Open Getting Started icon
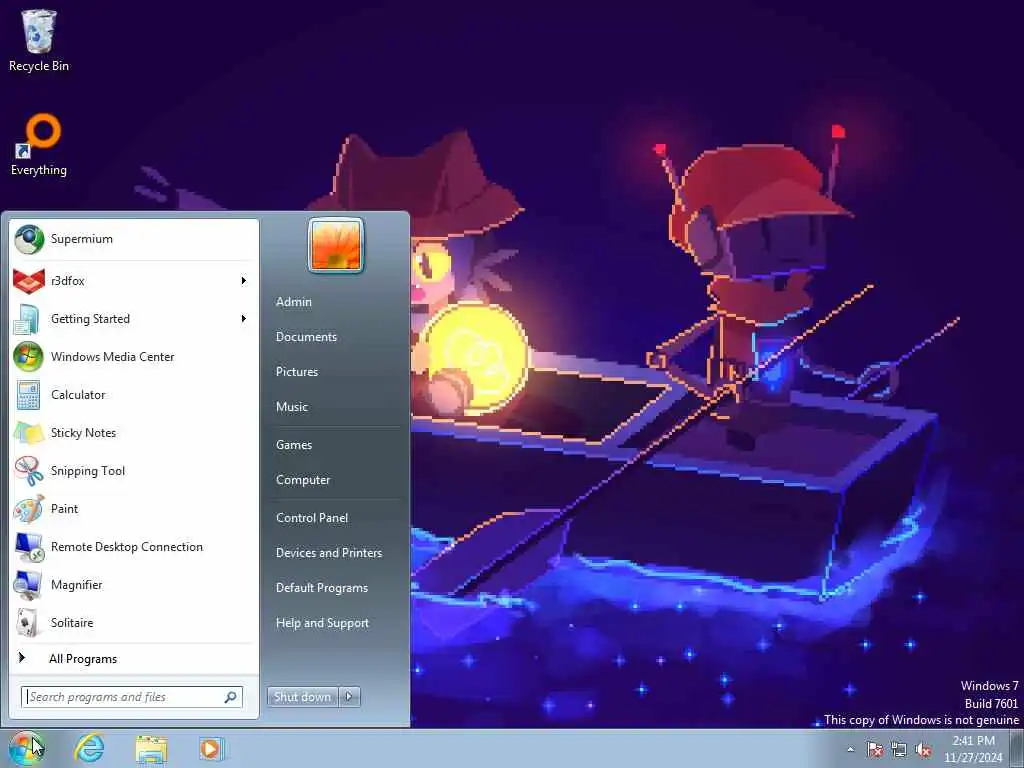 coord(29,319)
